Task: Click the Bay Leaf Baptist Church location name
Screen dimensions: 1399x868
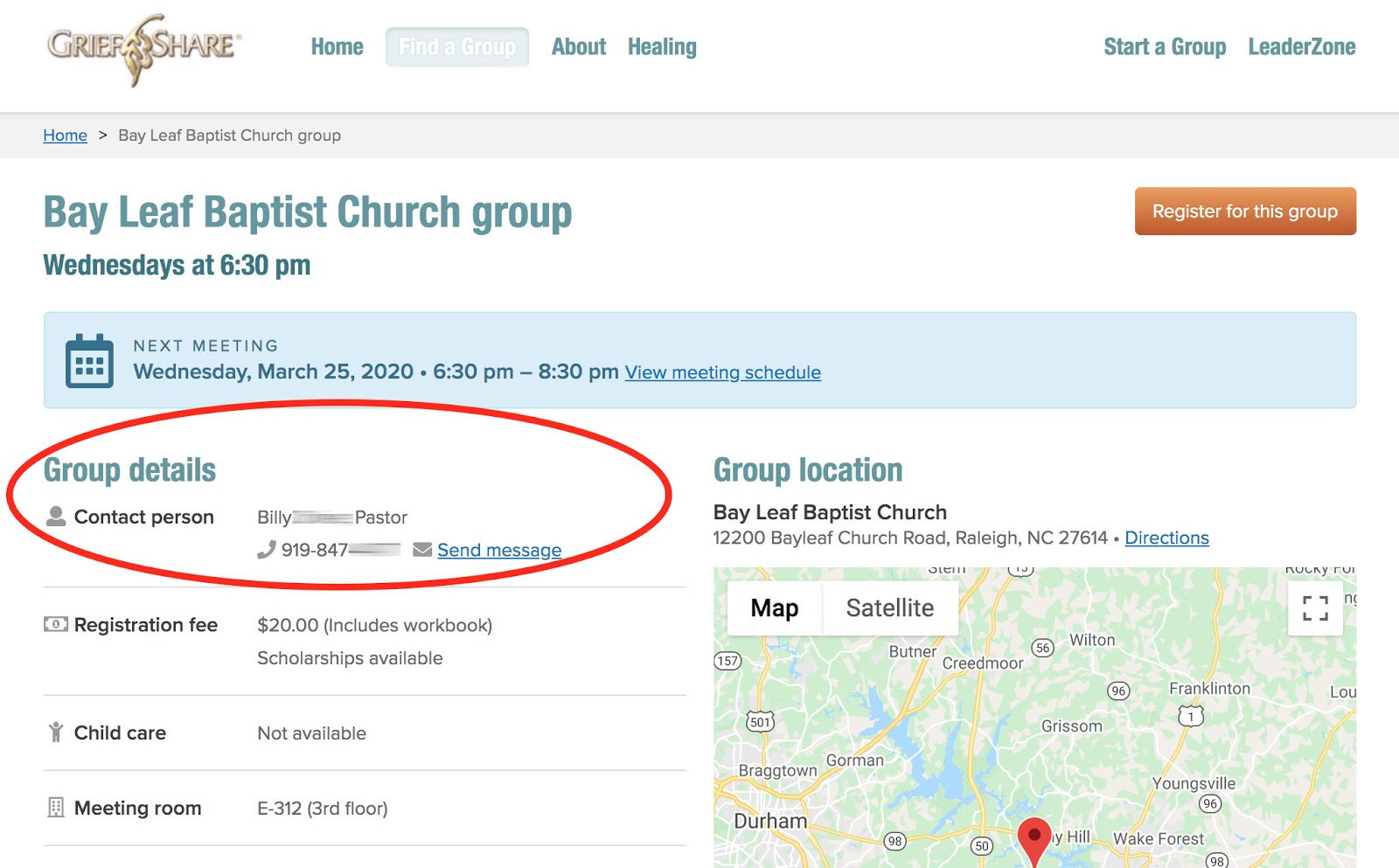Action: [x=830, y=512]
